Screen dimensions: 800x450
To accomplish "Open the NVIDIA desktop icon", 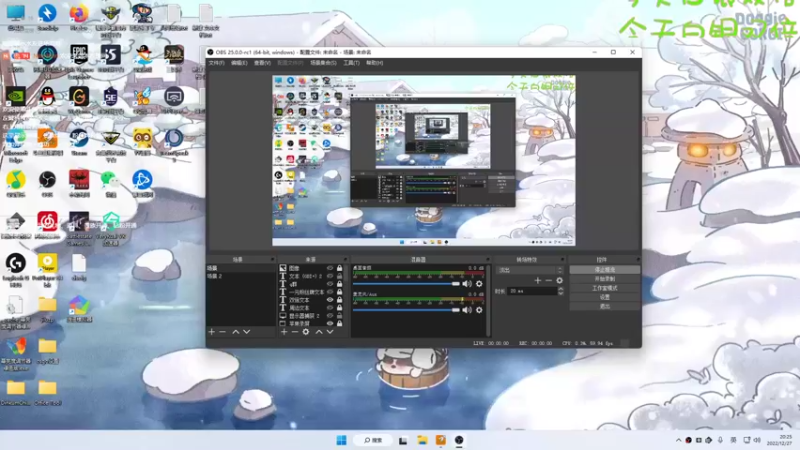I will point(15,100).
